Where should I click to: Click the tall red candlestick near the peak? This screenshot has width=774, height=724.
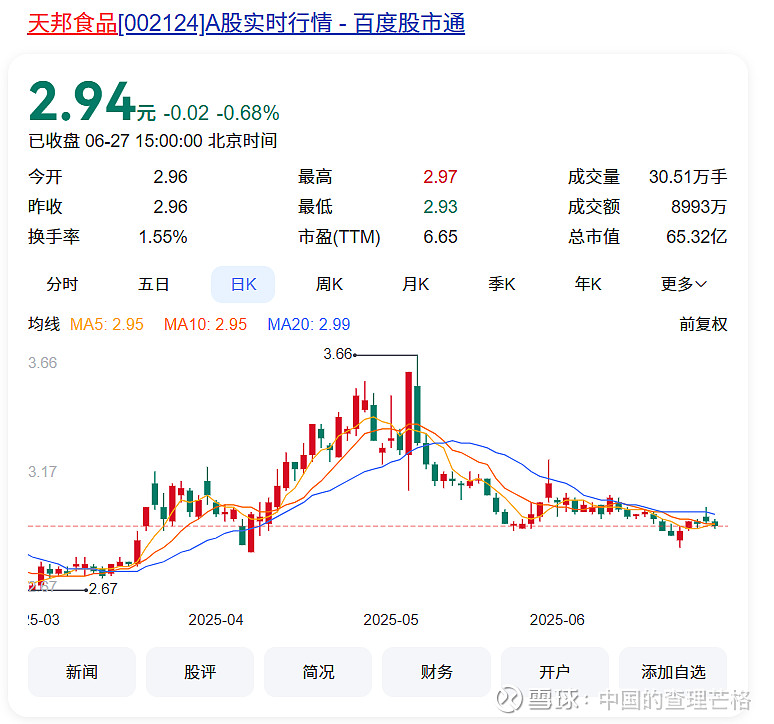click(x=409, y=414)
